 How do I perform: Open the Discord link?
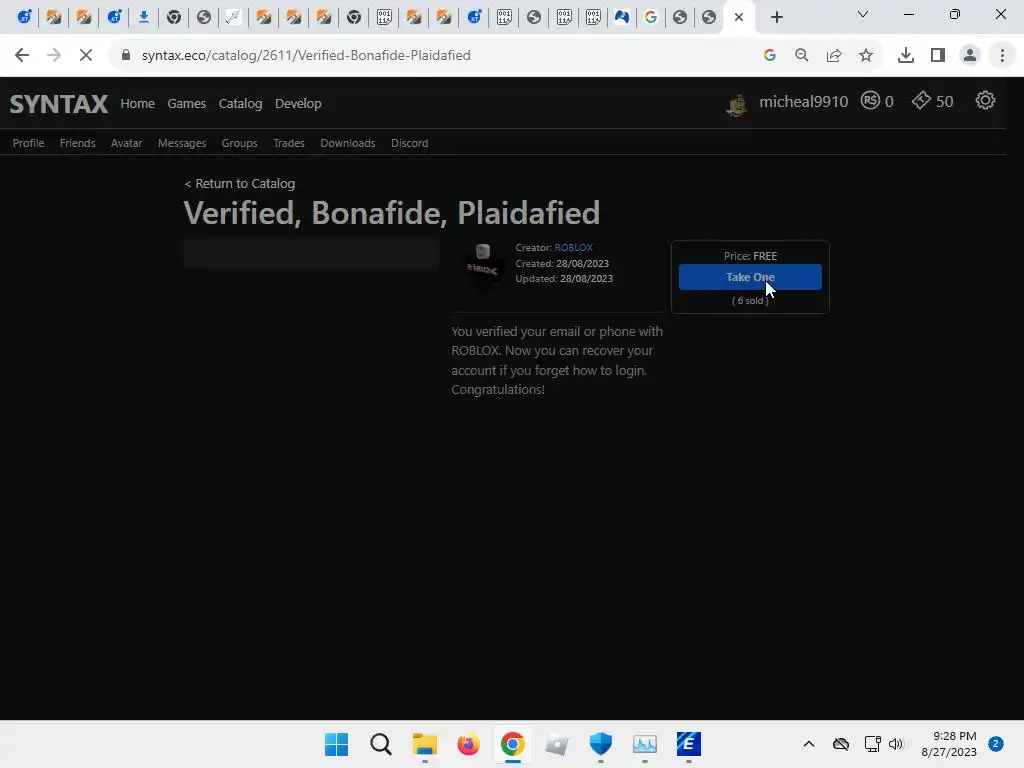pos(409,143)
